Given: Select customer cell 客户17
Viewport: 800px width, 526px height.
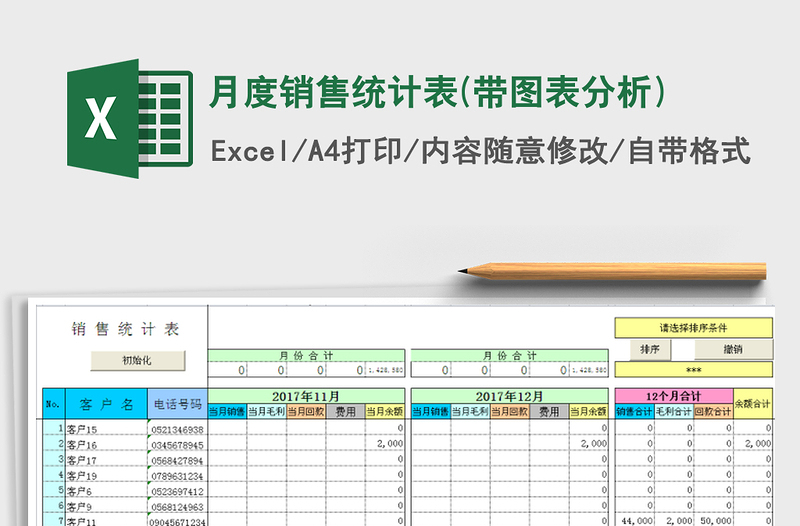Looking at the screenshot, I should pos(106,460).
